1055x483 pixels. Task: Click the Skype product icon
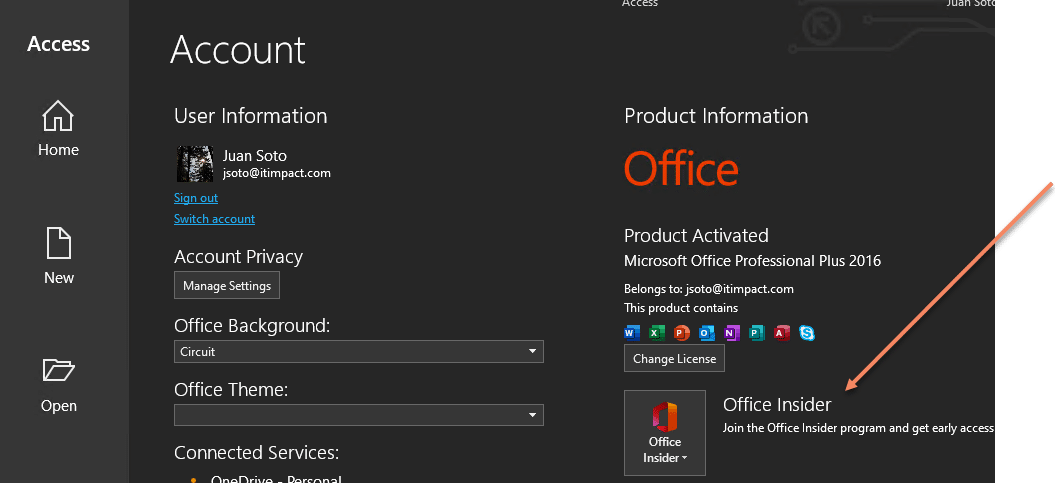tap(807, 332)
